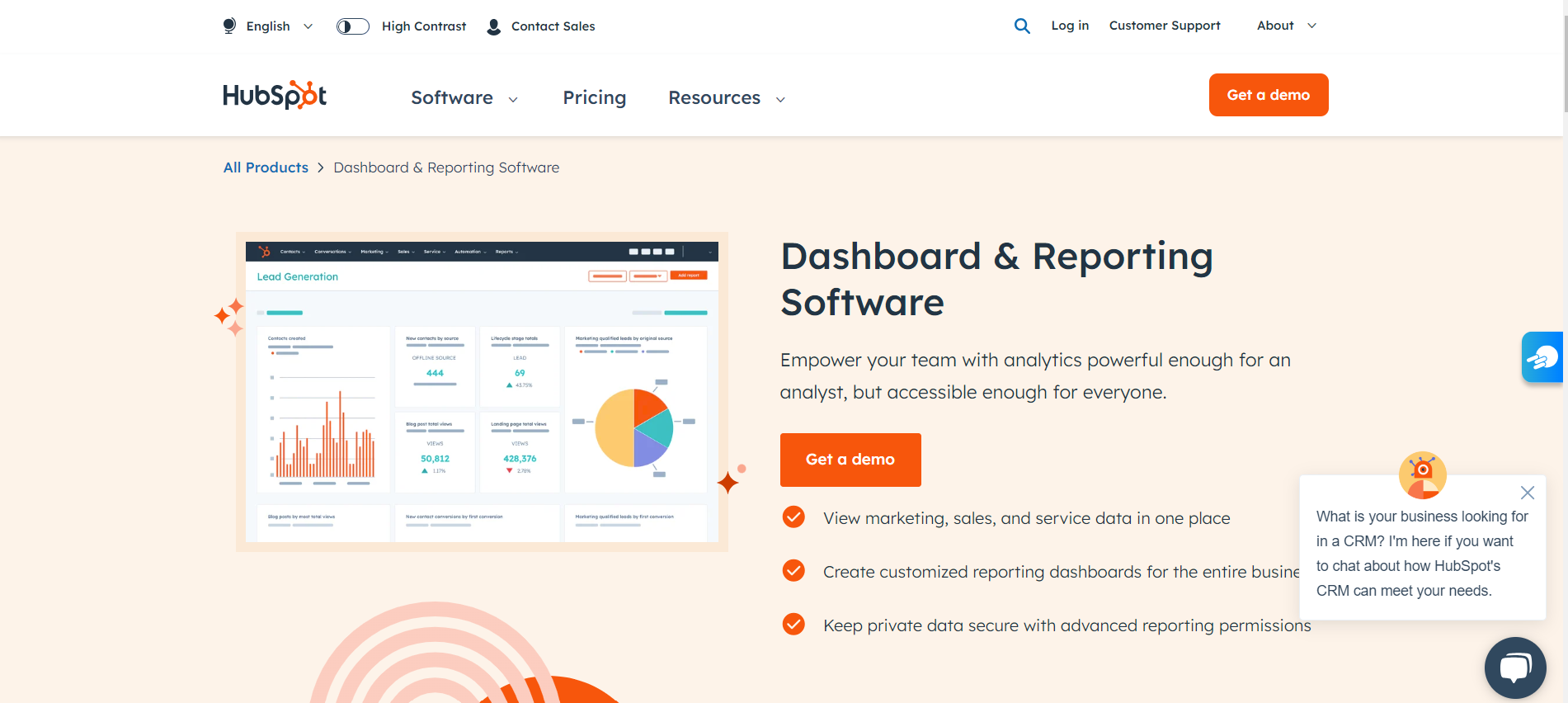1568x703 pixels.
Task: Click the Log in link
Action: click(1070, 26)
